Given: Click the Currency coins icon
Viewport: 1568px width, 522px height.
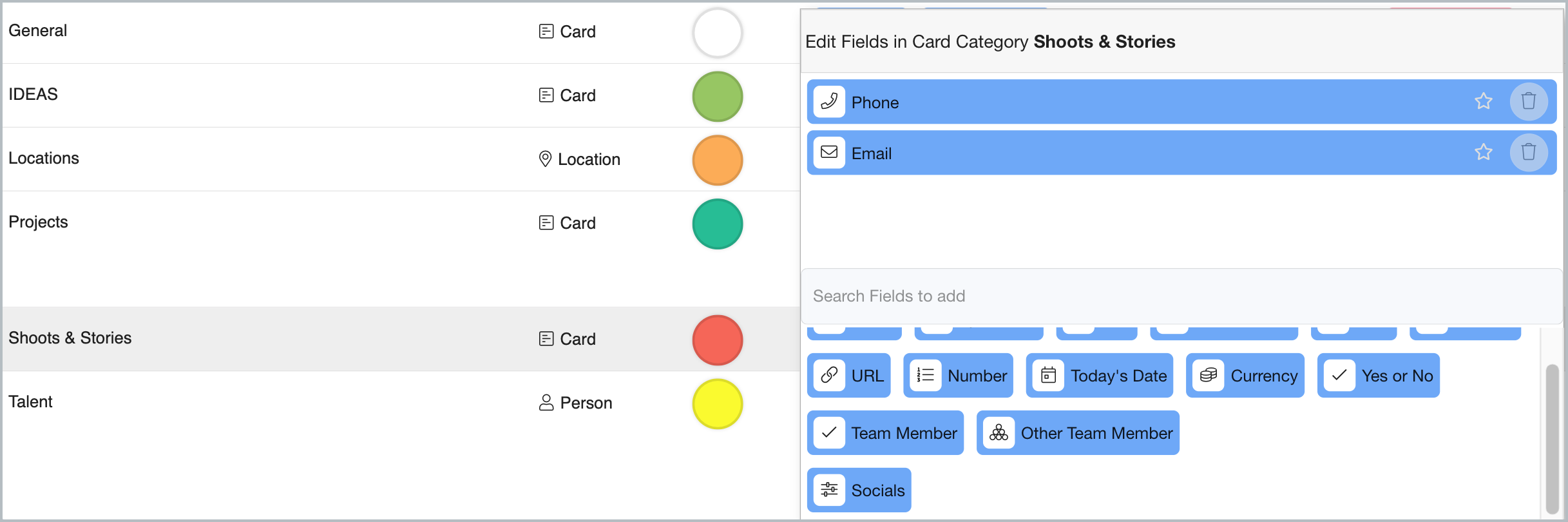Looking at the screenshot, I should tap(1209, 376).
